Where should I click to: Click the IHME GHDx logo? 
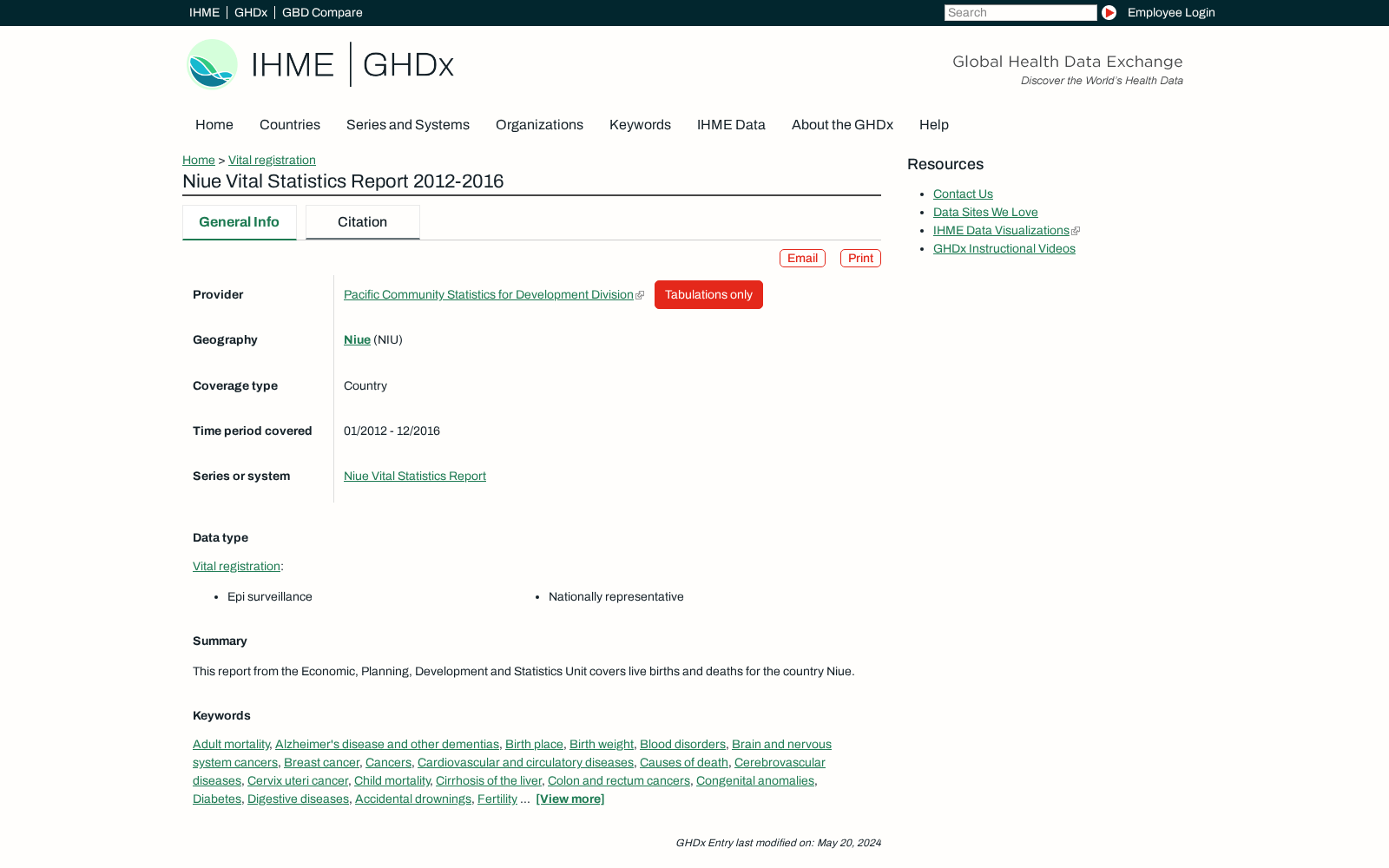(x=320, y=64)
